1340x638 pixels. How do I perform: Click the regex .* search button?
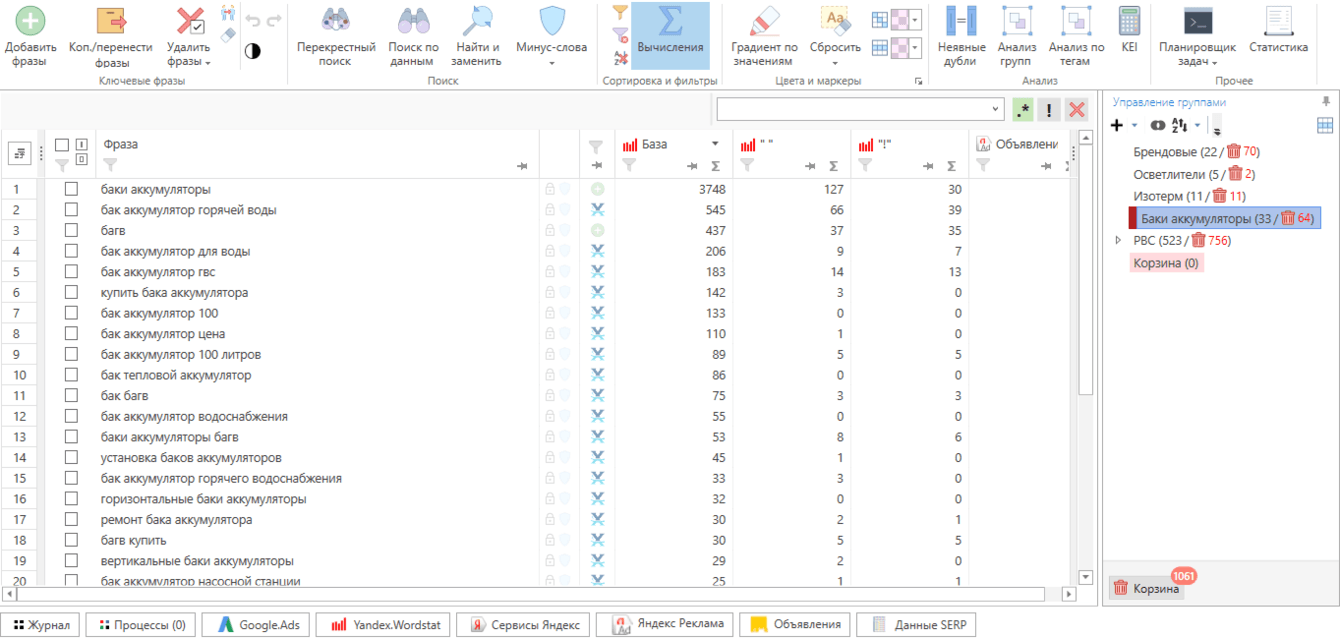pos(1023,110)
